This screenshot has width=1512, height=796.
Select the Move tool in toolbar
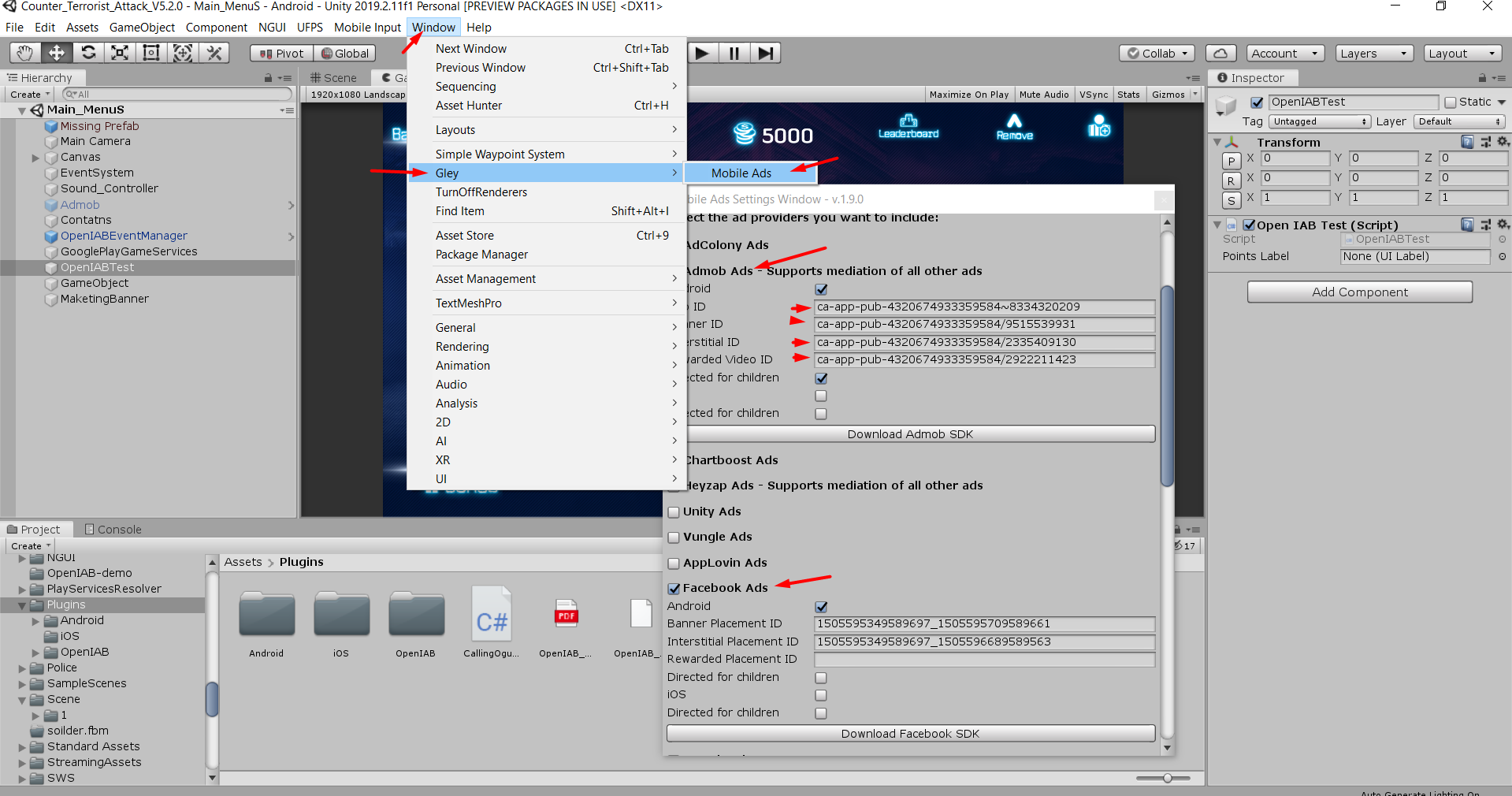57,53
